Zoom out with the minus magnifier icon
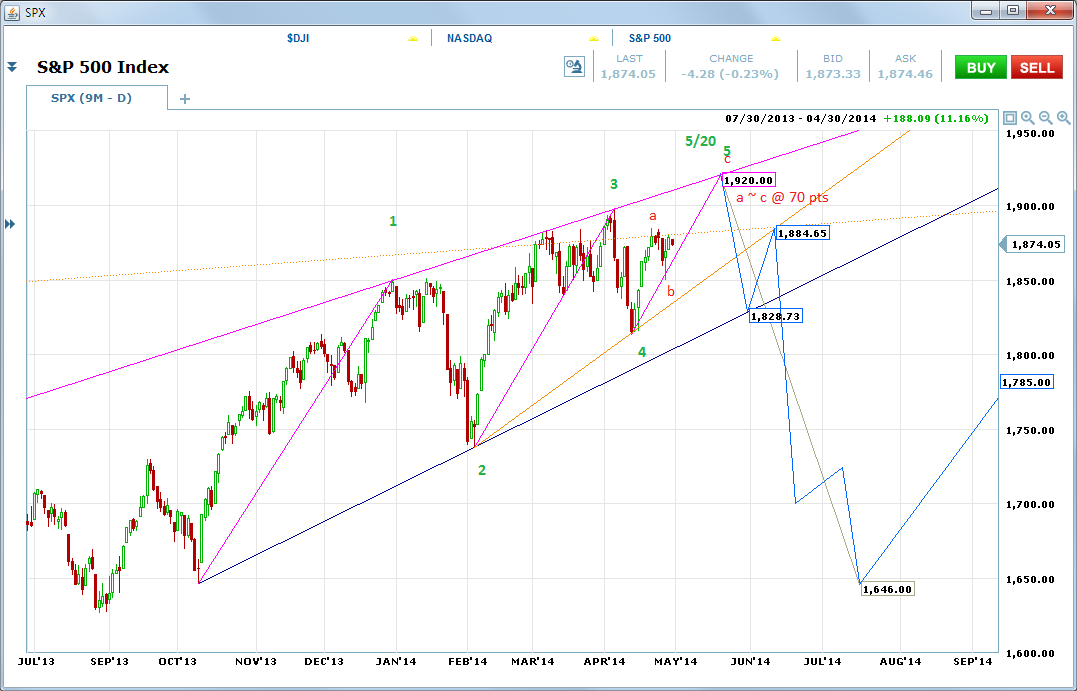 [1045, 118]
